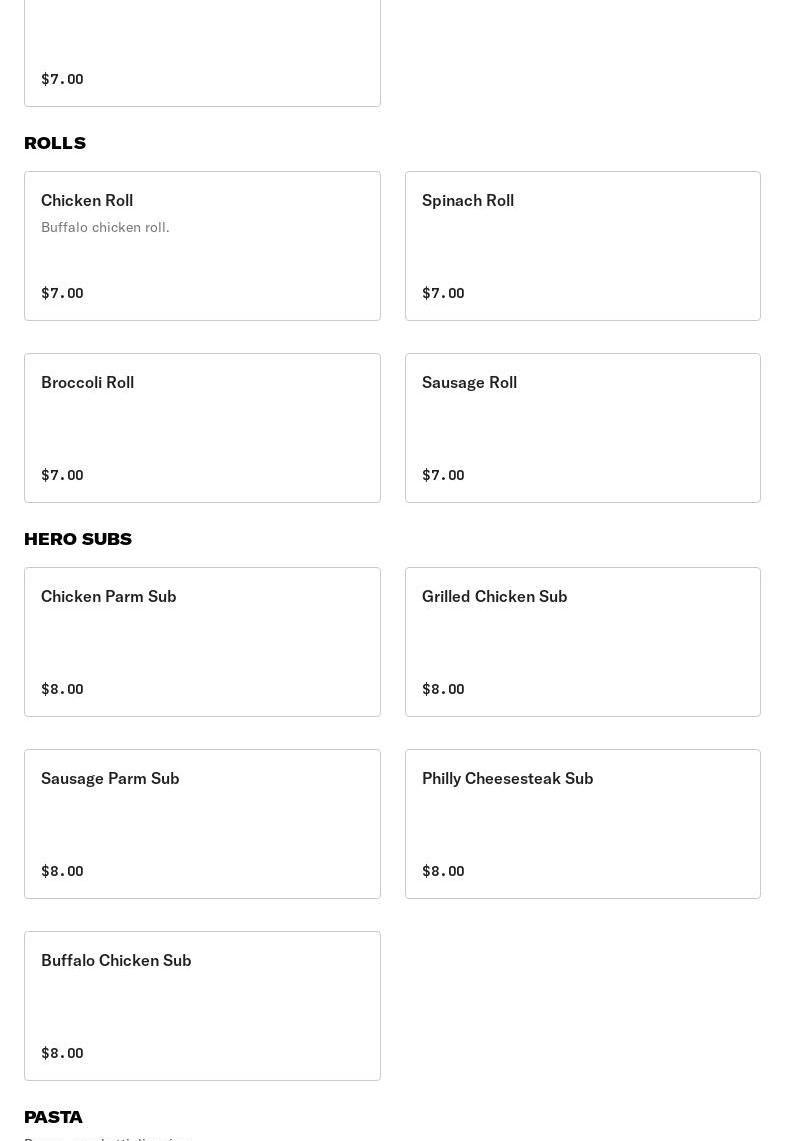
Task: Click the $7.00 price under Sausage Roll
Action: pyautogui.click(x=443, y=475)
